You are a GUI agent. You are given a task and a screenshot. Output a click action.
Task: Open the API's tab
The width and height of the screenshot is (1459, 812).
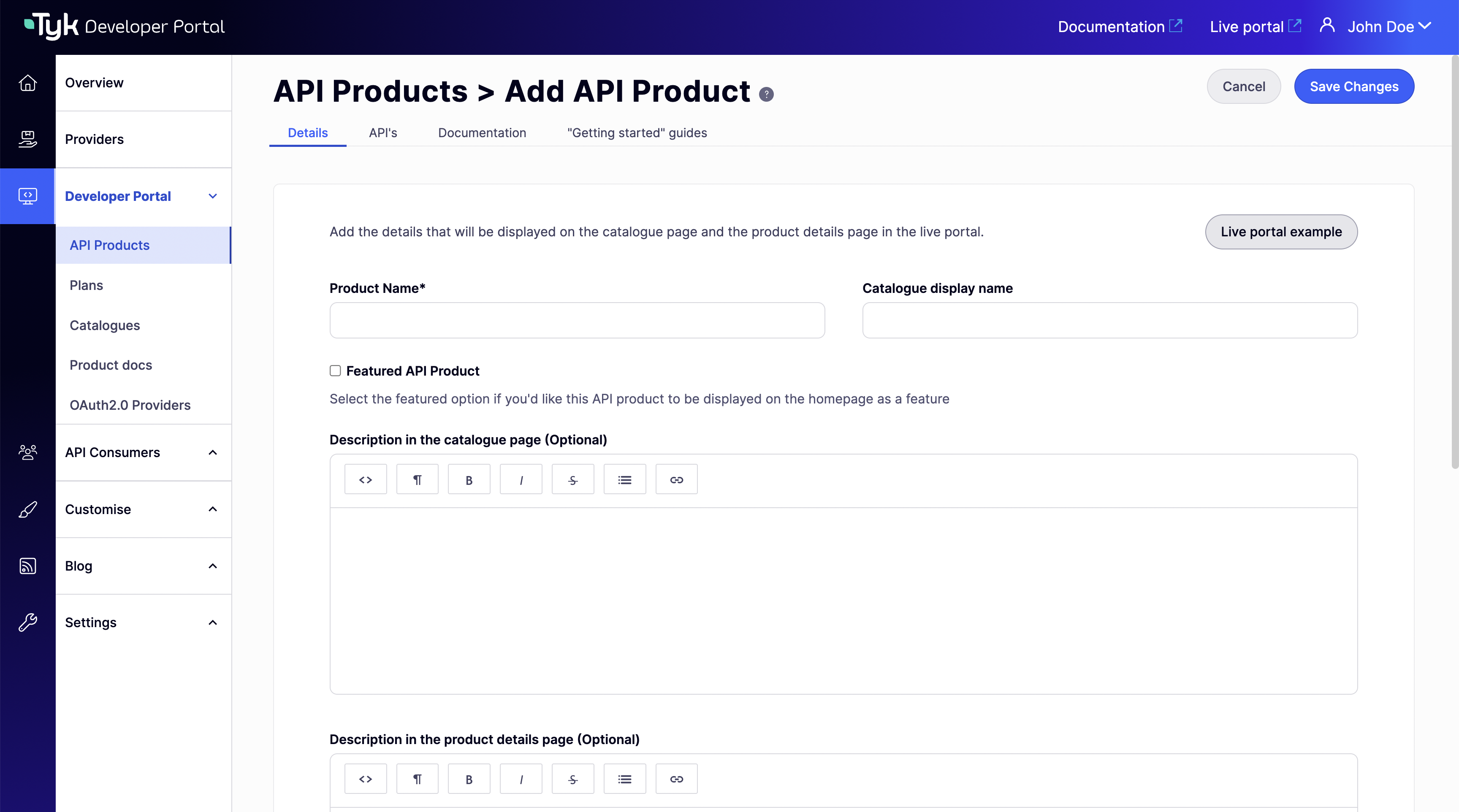383,133
